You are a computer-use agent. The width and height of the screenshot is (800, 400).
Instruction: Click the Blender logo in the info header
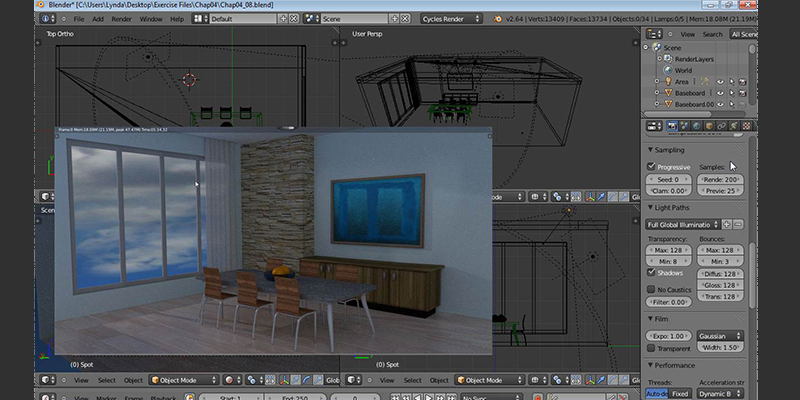tap(497, 19)
